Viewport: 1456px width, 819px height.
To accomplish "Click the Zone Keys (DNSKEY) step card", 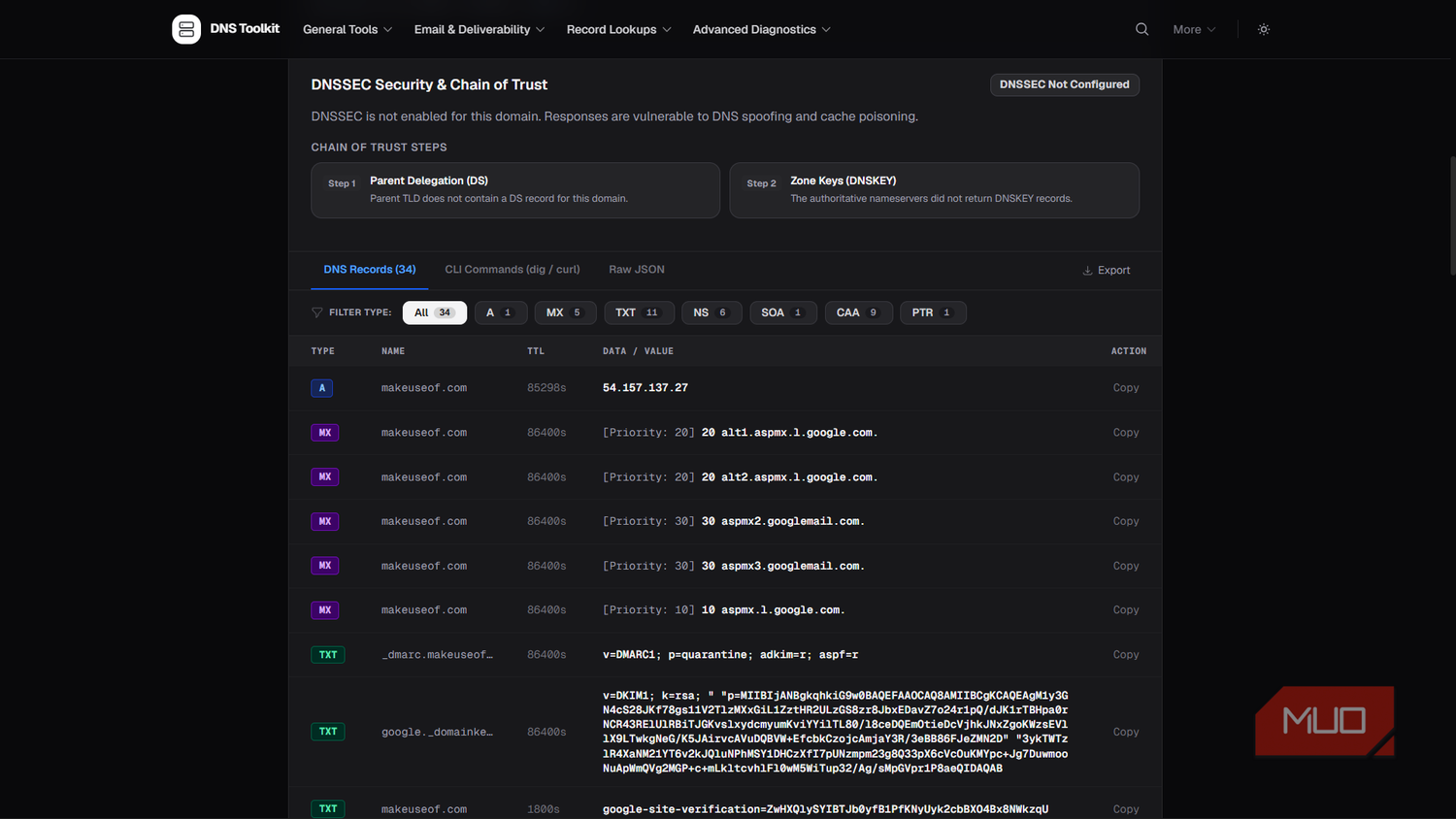I will pyautogui.click(x=935, y=190).
